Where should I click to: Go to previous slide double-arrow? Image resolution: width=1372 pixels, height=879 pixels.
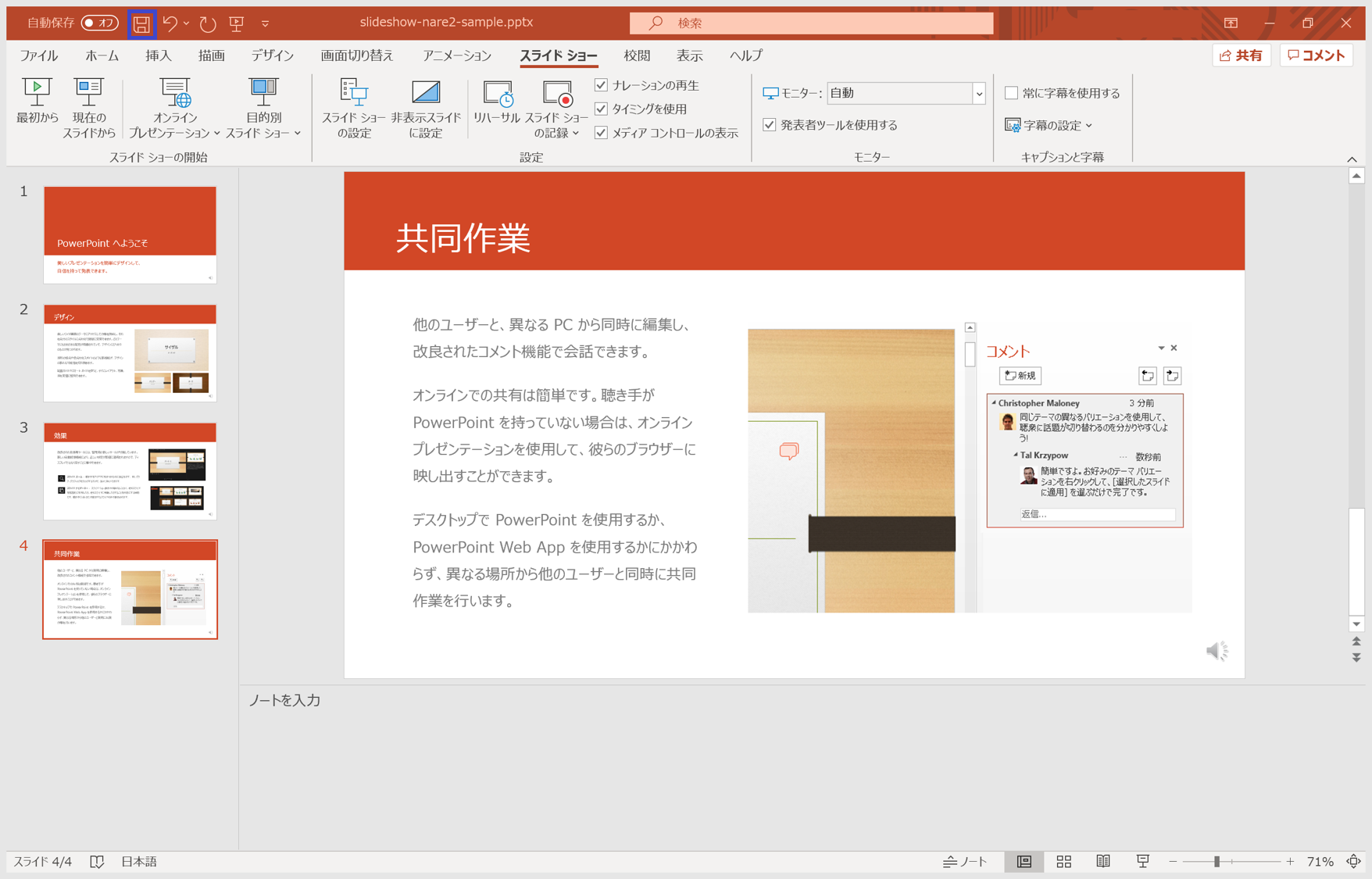click(x=1356, y=641)
